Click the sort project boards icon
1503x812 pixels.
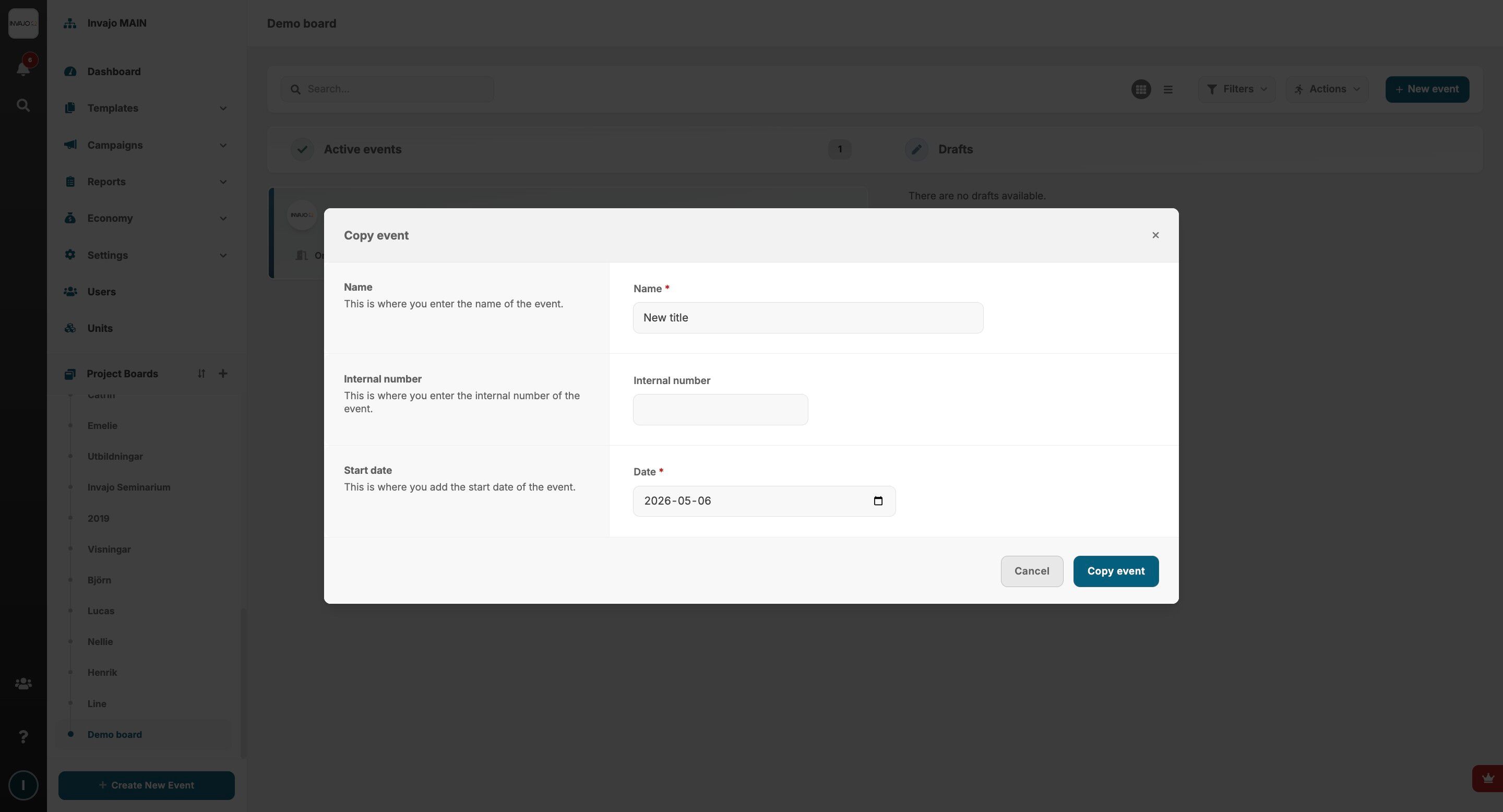(201, 374)
